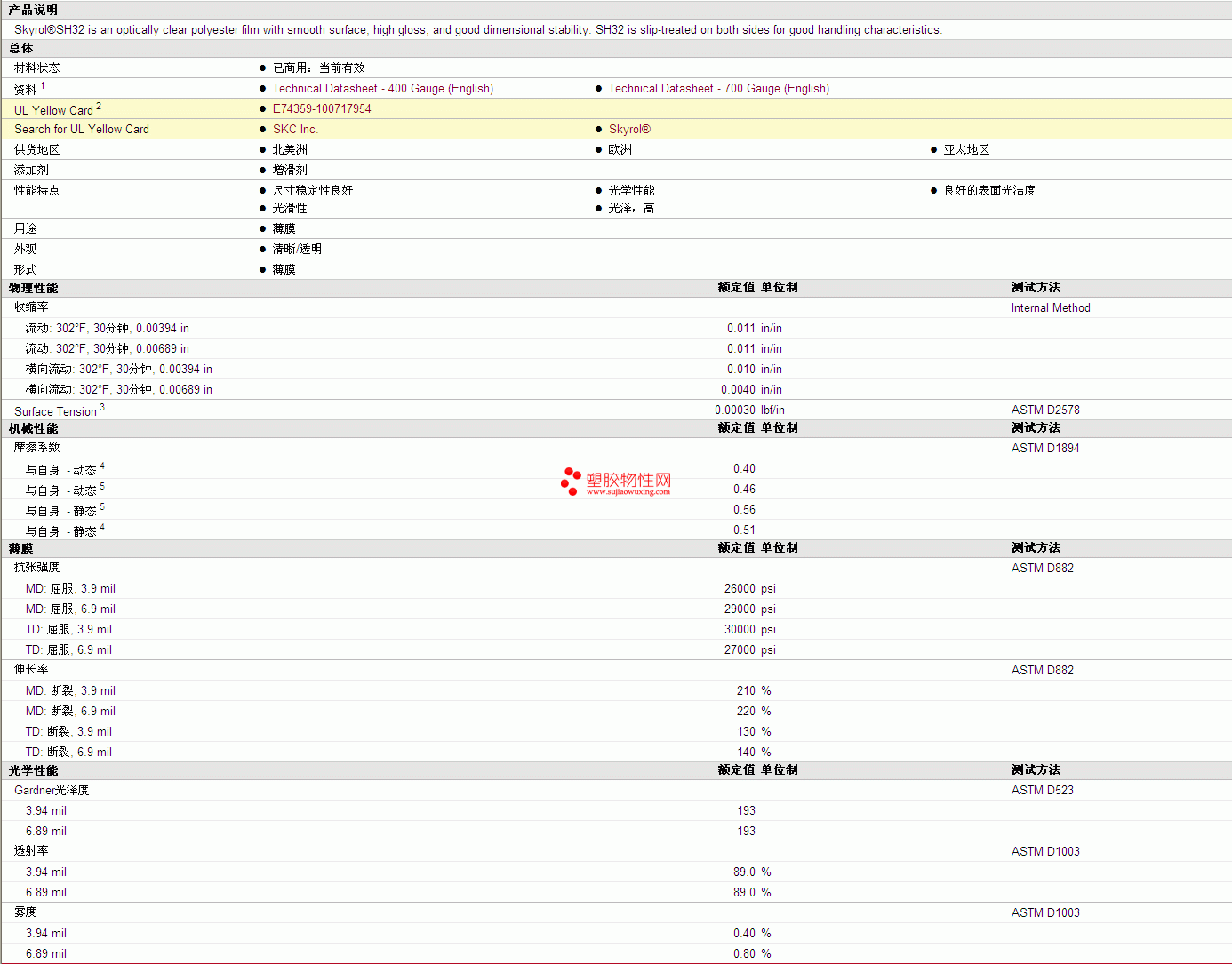Click the 光学性能 section header
This screenshot has width=1232, height=964.
33,770
